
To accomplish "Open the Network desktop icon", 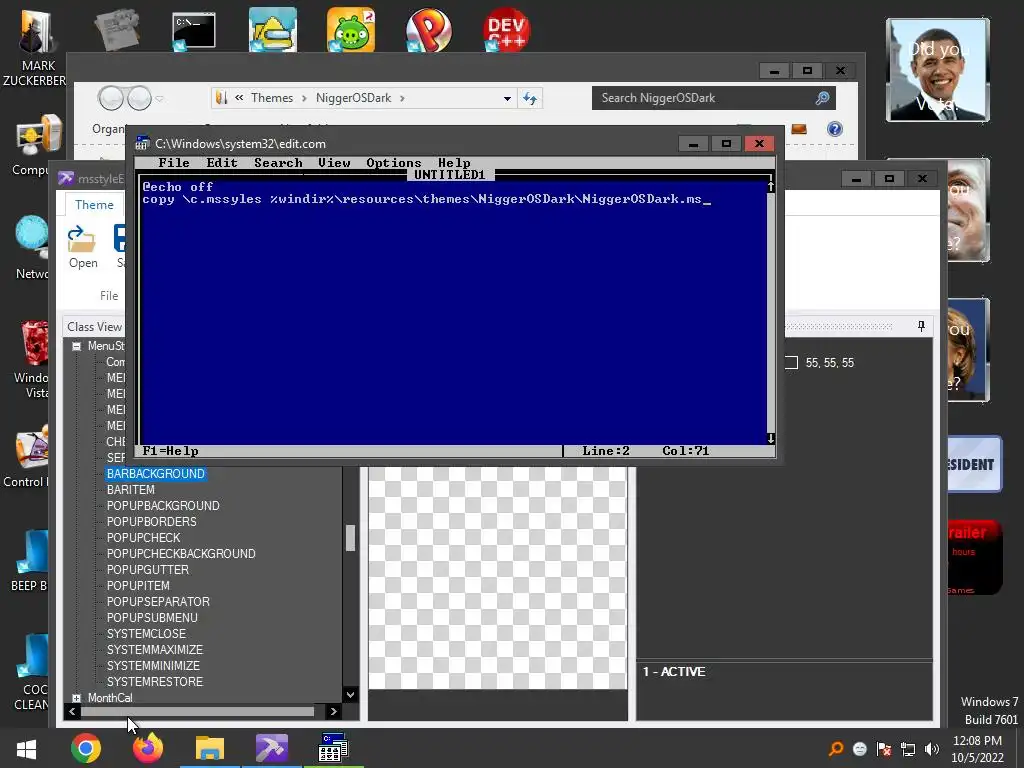I will pyautogui.click(x=31, y=248).
